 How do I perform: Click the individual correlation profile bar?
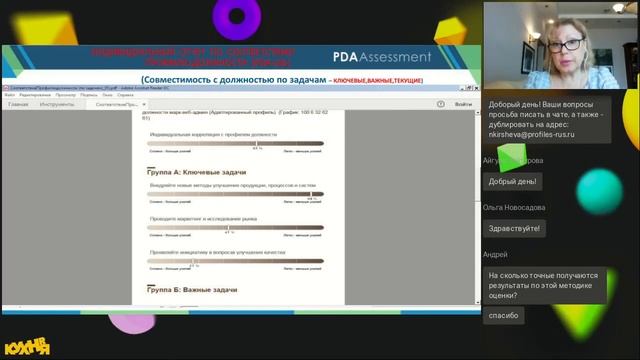236,143
